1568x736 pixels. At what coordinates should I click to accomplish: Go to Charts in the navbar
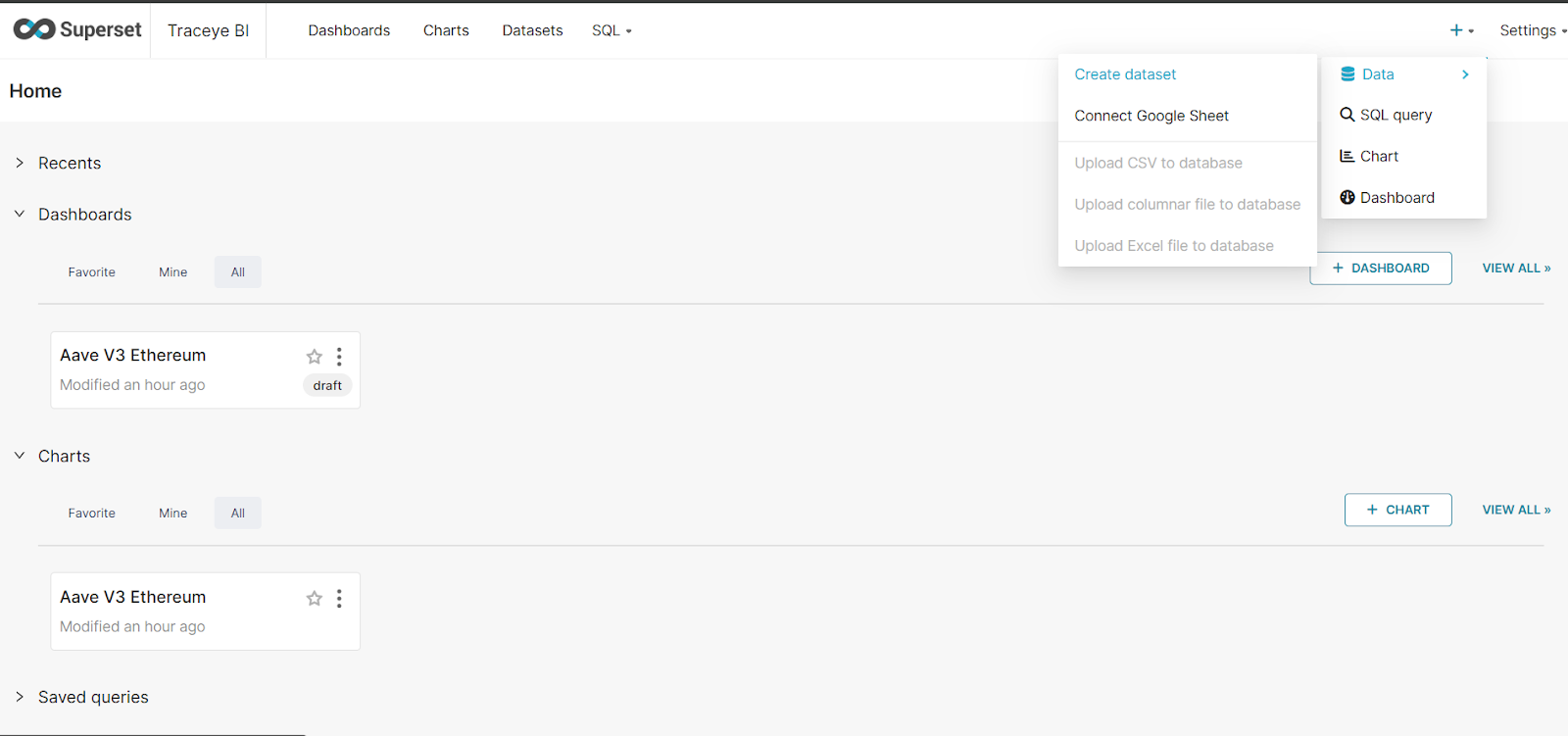[x=446, y=30]
